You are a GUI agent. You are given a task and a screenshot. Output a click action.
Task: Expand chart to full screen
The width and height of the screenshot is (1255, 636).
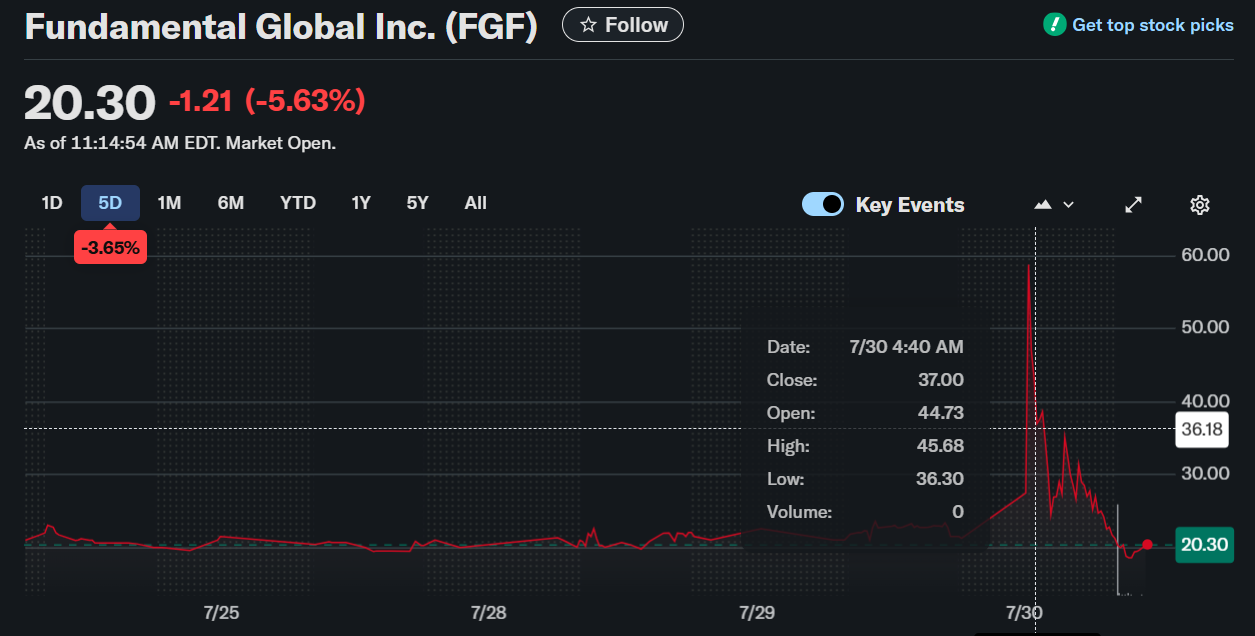click(x=1133, y=204)
